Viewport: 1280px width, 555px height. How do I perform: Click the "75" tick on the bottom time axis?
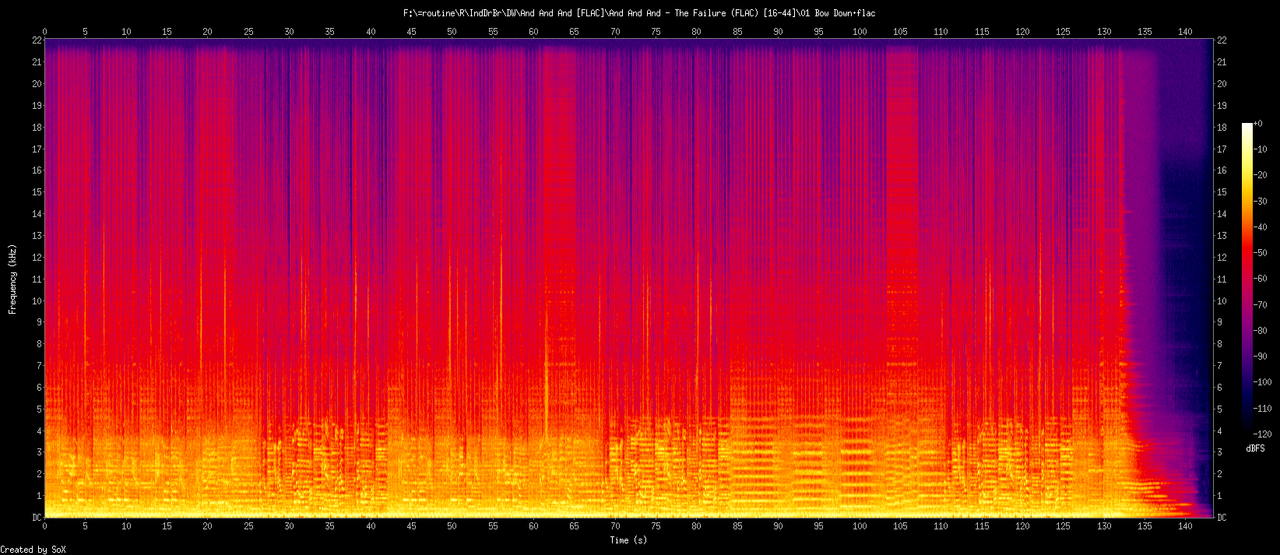point(655,528)
